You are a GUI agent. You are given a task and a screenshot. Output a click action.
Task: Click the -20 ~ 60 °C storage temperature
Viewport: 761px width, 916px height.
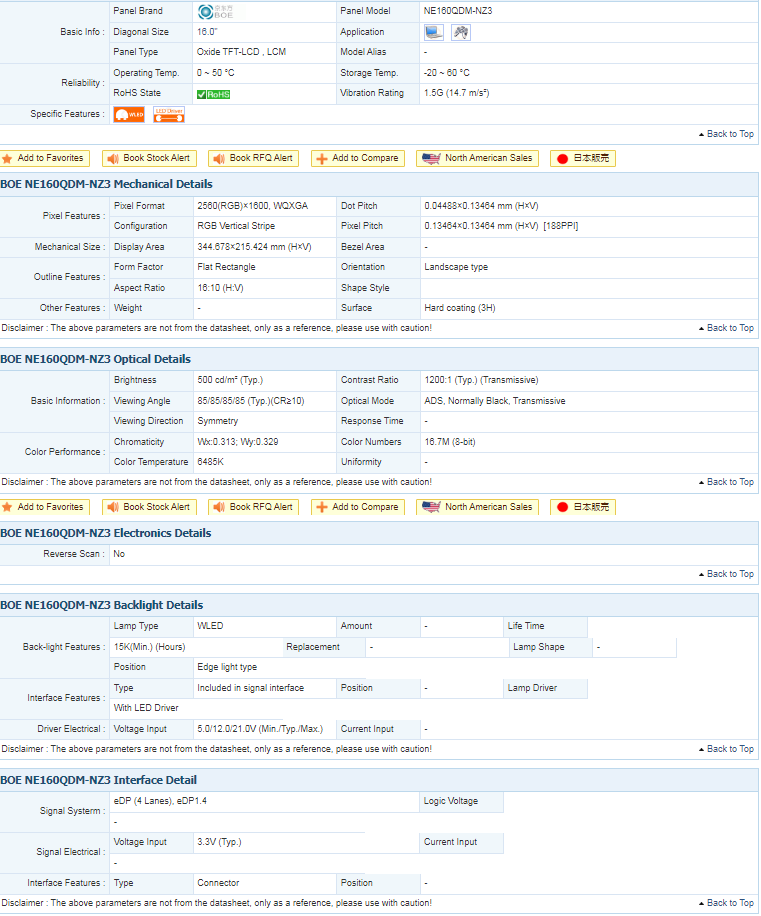coord(447,73)
